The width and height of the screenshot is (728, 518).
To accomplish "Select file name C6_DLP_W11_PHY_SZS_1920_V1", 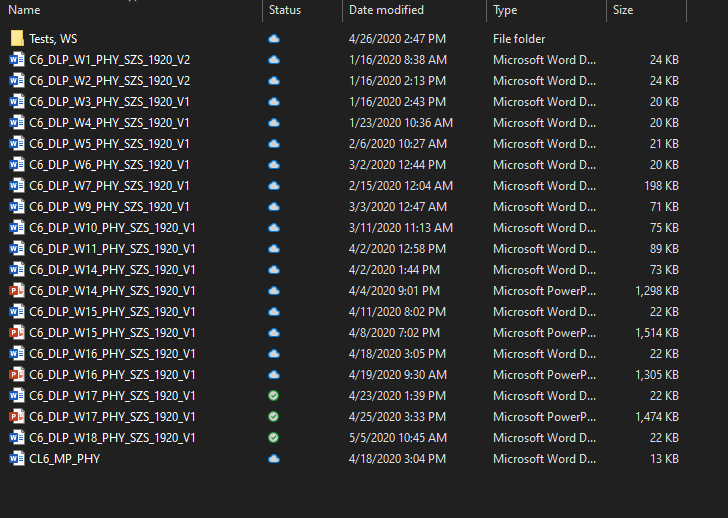I will (x=112, y=249).
